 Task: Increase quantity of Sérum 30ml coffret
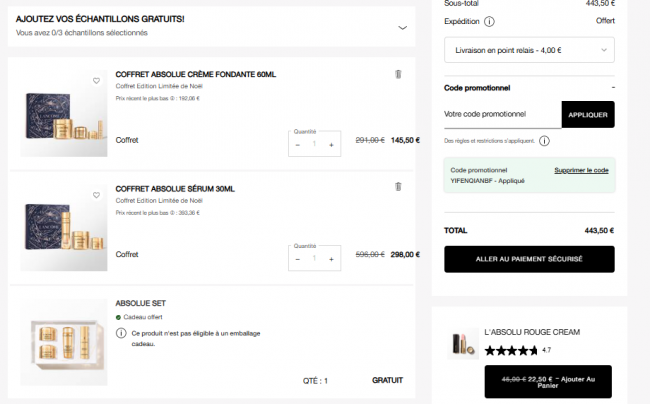(332, 259)
